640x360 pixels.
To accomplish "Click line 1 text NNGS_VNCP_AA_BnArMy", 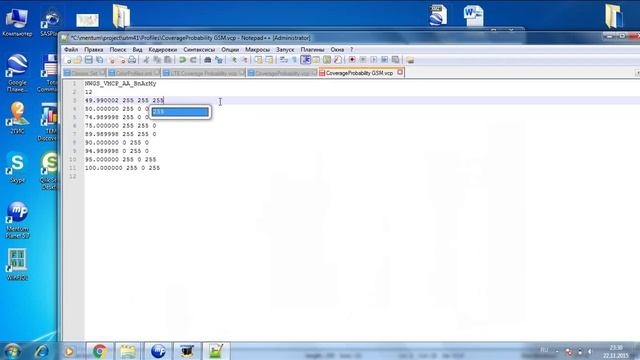I will pos(120,84).
